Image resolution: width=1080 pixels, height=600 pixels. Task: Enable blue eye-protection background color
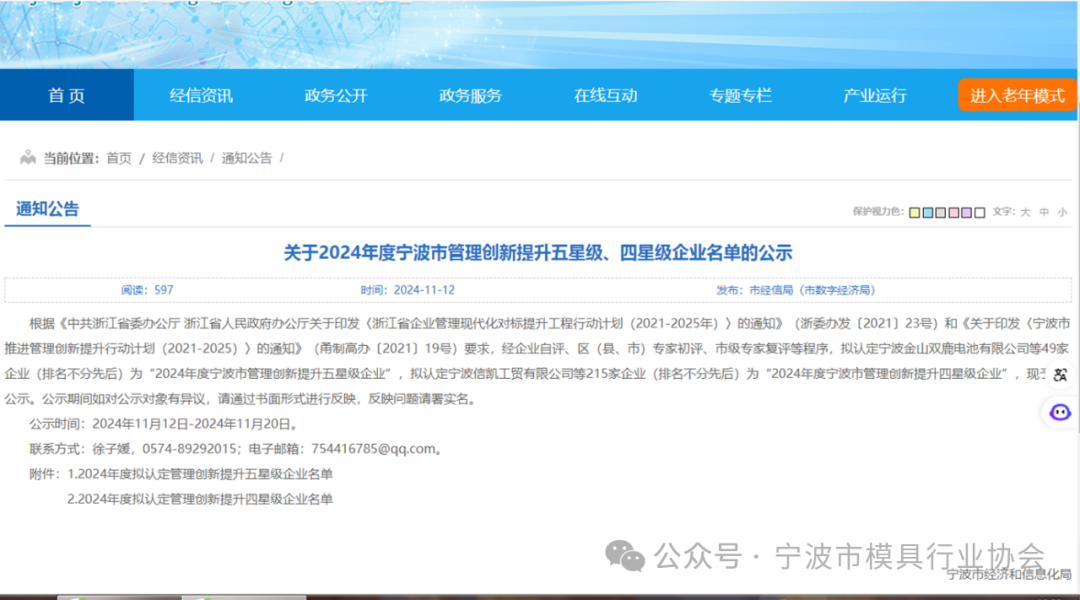(927, 212)
